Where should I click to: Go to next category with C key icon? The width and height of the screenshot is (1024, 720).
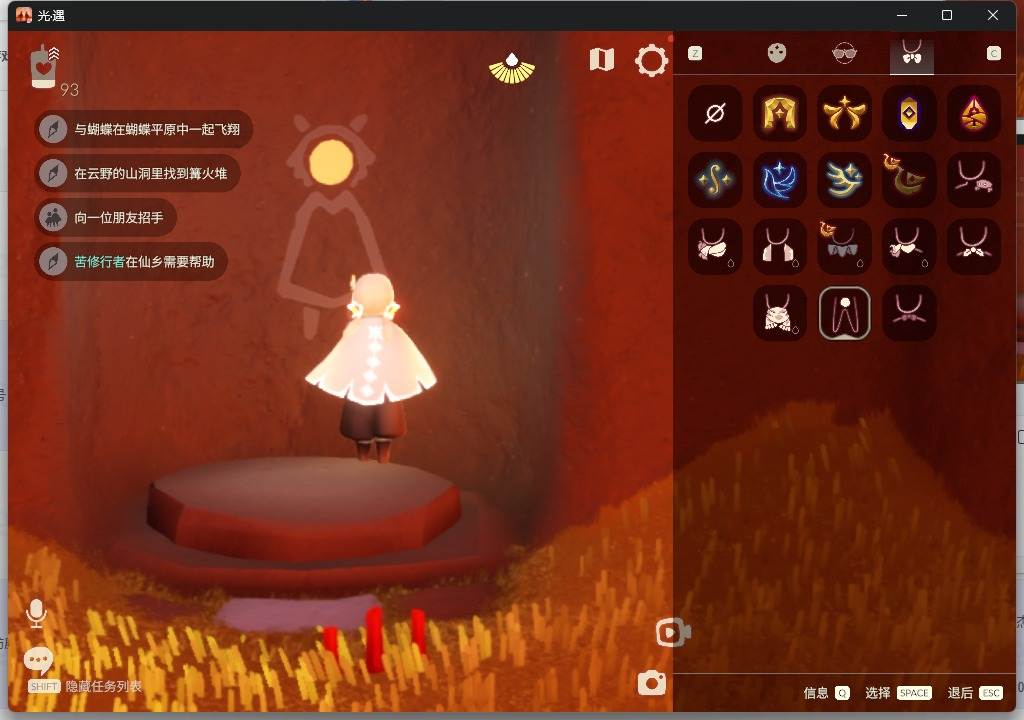click(x=993, y=54)
